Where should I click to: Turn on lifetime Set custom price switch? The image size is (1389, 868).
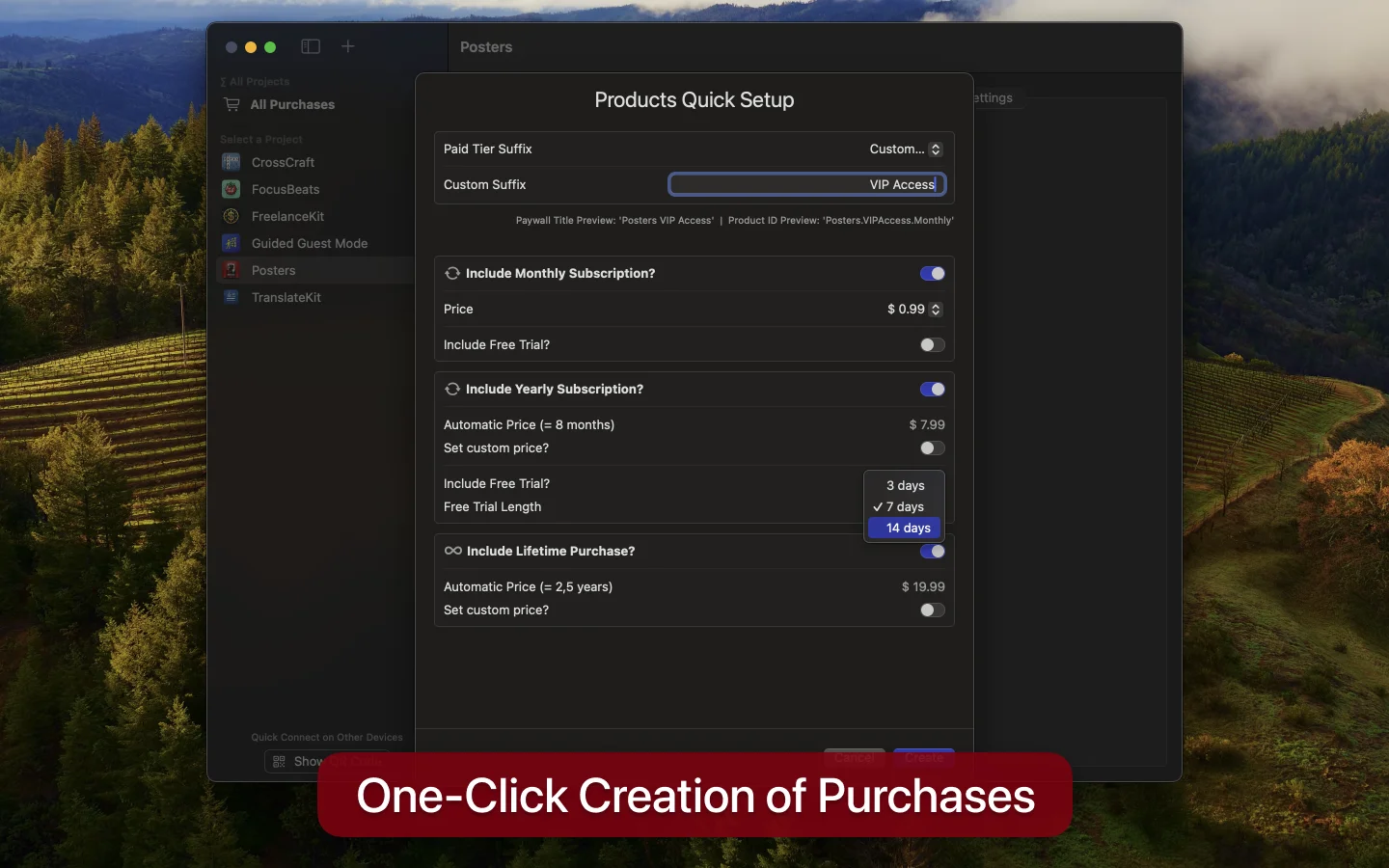coord(932,610)
